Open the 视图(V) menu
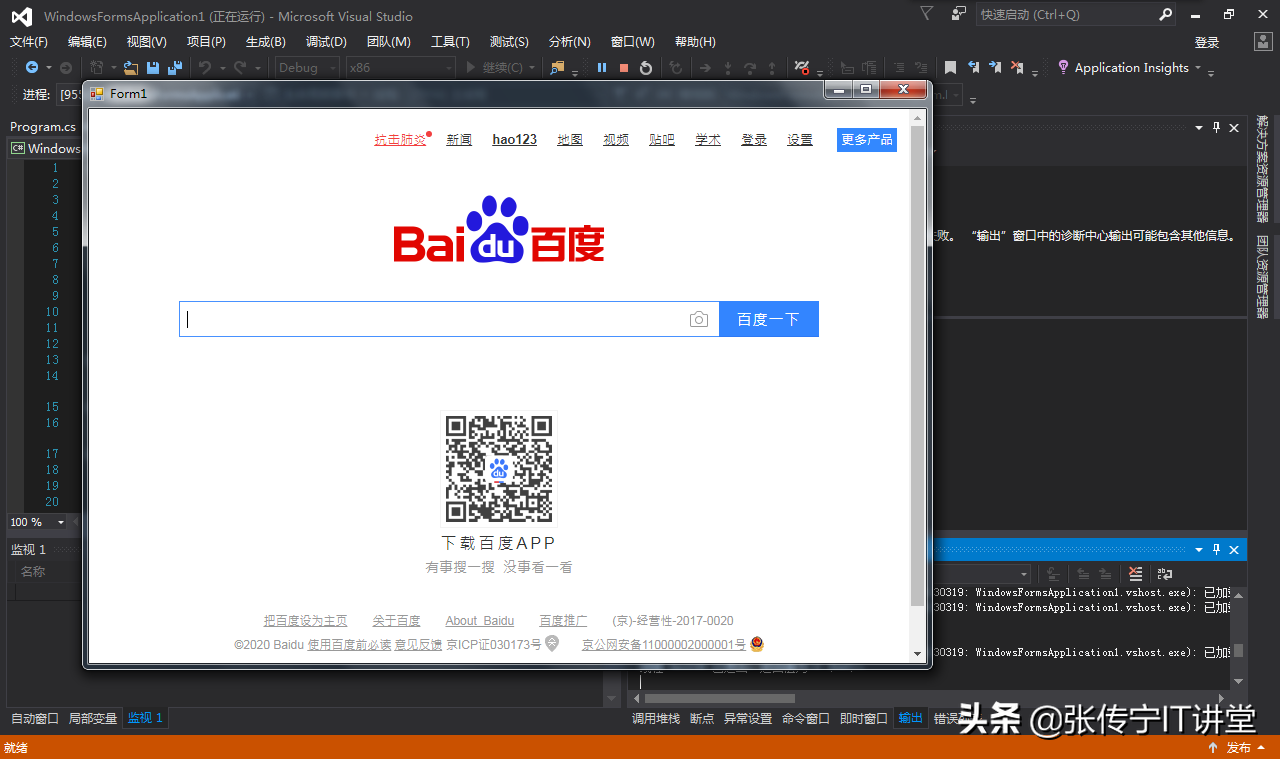 point(147,42)
